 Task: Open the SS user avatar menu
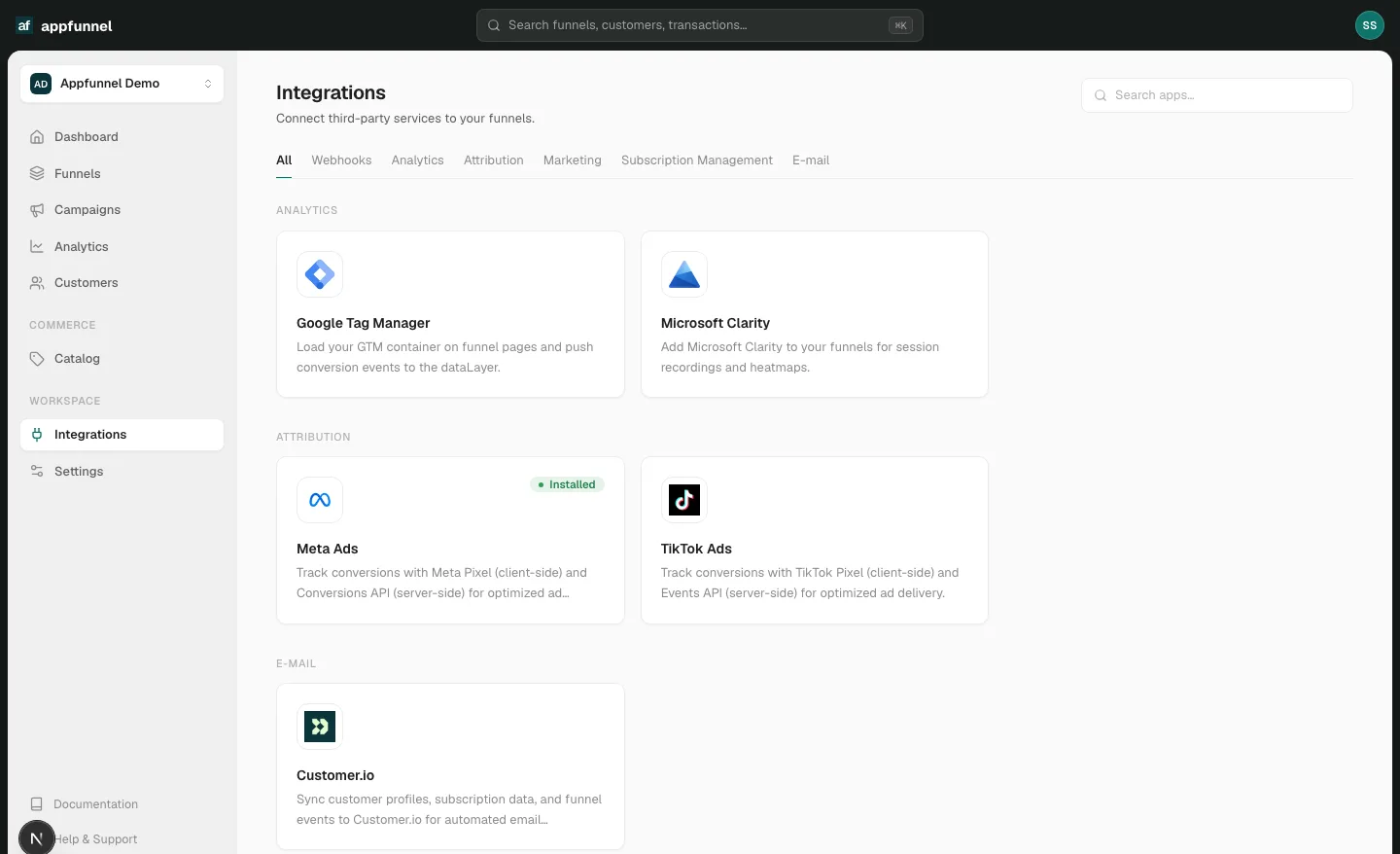coord(1369,25)
